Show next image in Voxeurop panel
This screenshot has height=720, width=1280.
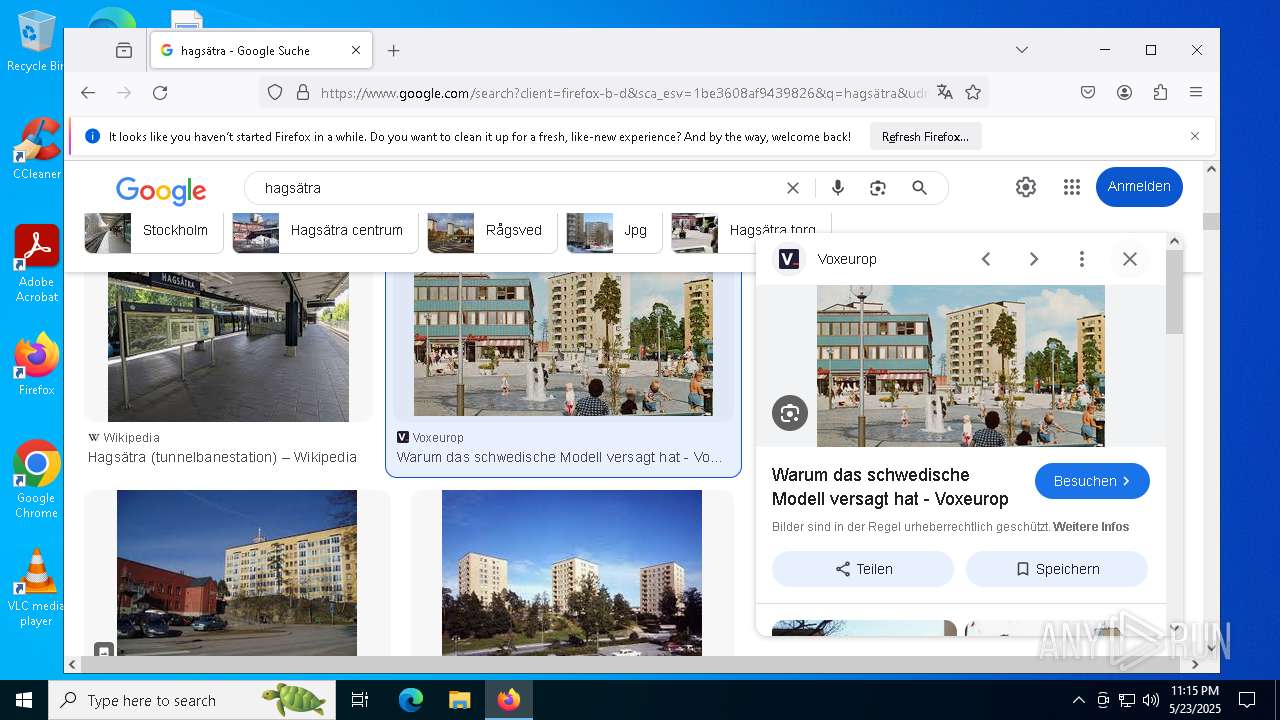[x=1034, y=259]
